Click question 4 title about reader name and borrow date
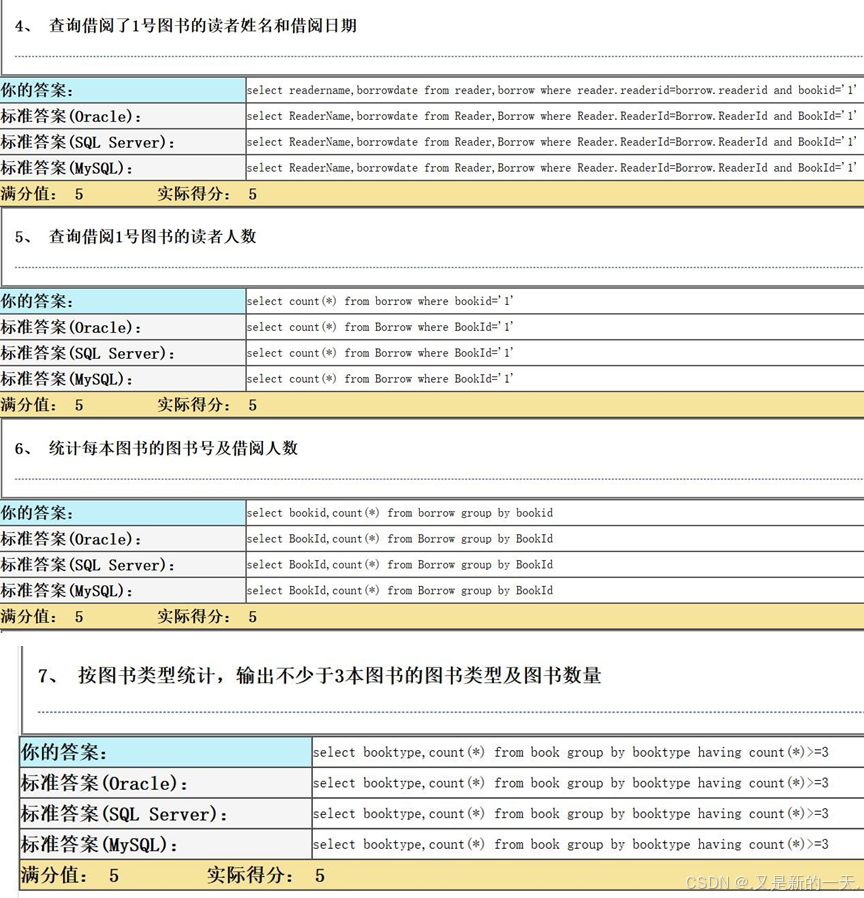Viewport: 864px width, 898px height. coord(202,26)
